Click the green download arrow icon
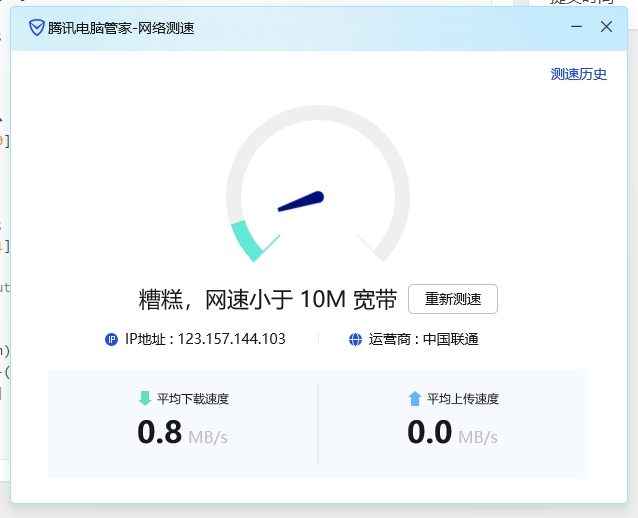This screenshot has height=518, width=638. tap(145, 398)
